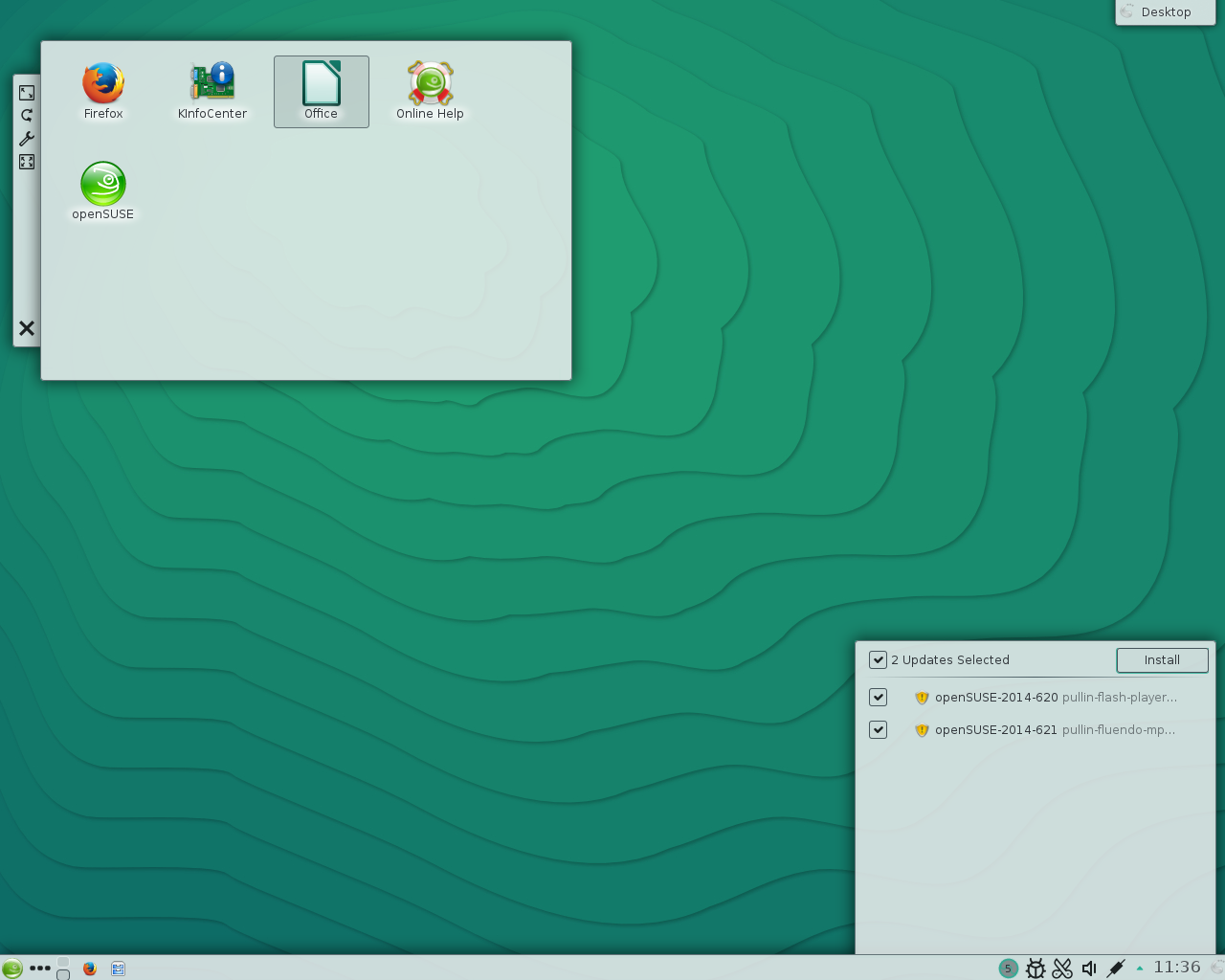Click the software updates bug icon
The width and height of the screenshot is (1225, 980).
pos(1036,969)
